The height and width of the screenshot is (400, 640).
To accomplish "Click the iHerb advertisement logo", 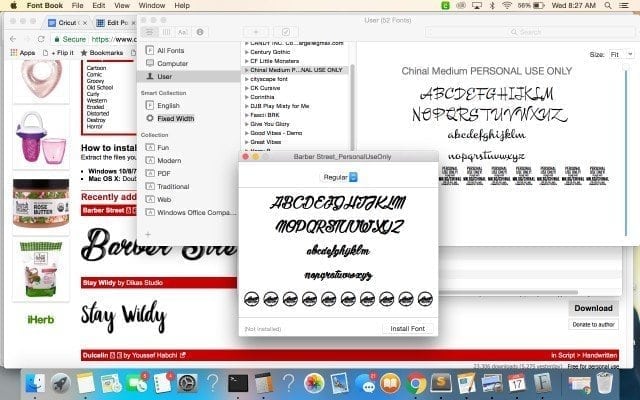I will (40, 320).
